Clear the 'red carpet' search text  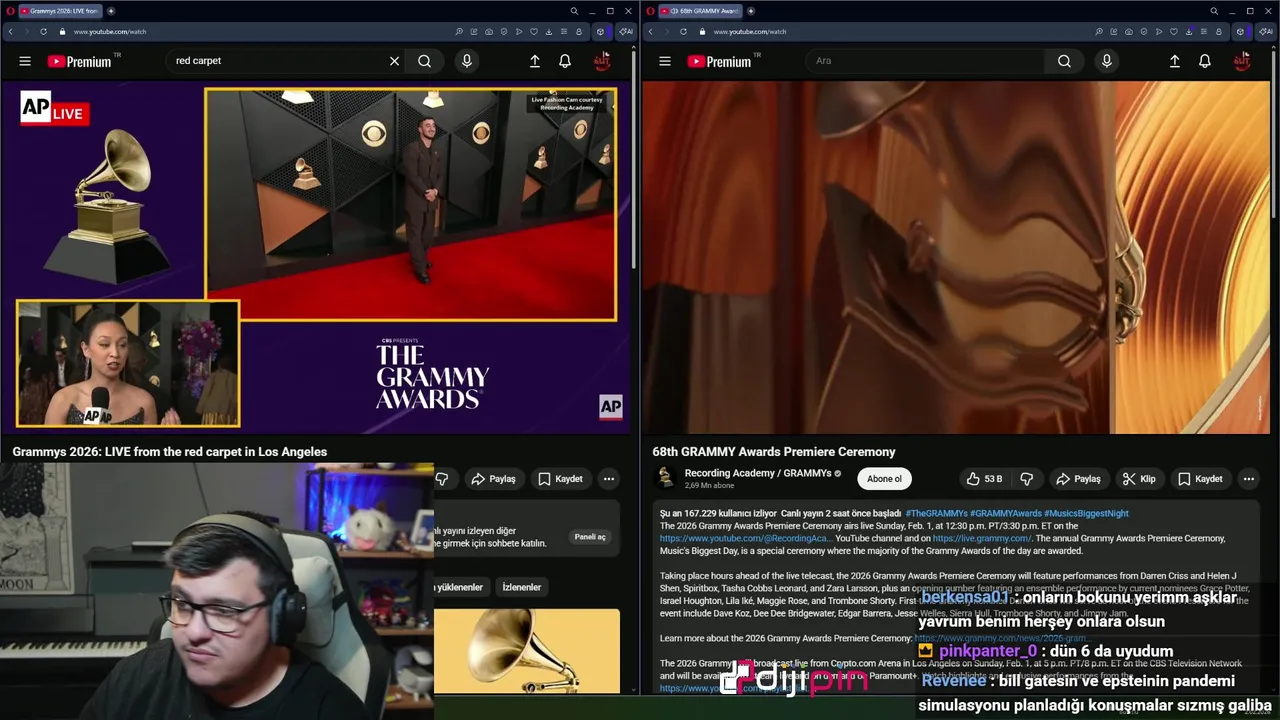click(x=394, y=61)
